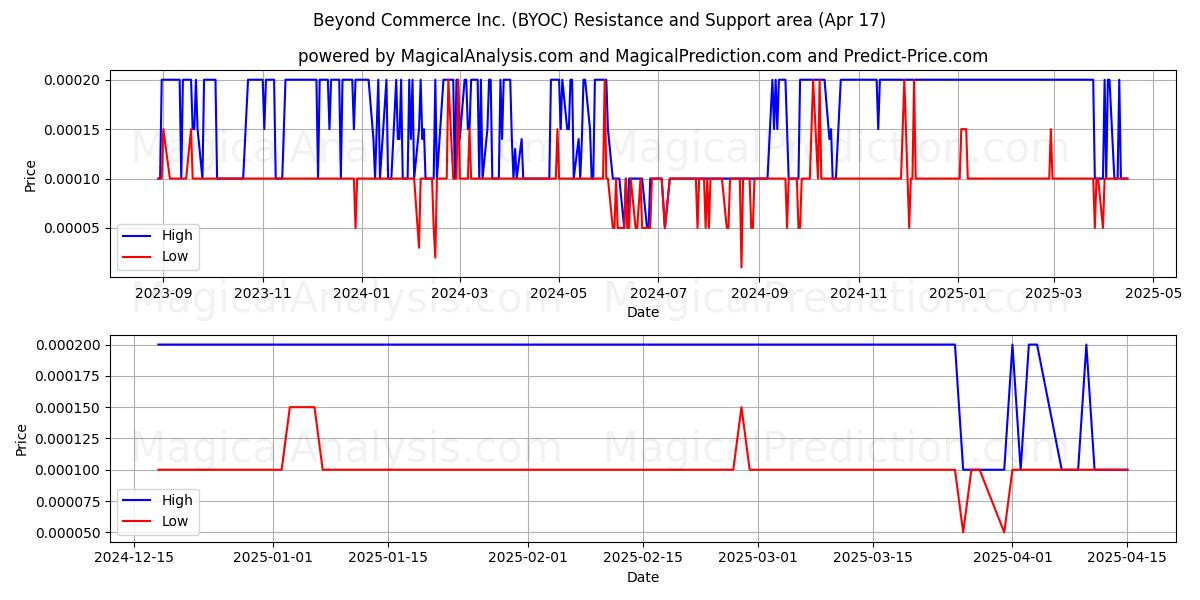Click the 2025-02-15 date tick label
This screenshot has width=1200, height=600.
tap(642, 558)
